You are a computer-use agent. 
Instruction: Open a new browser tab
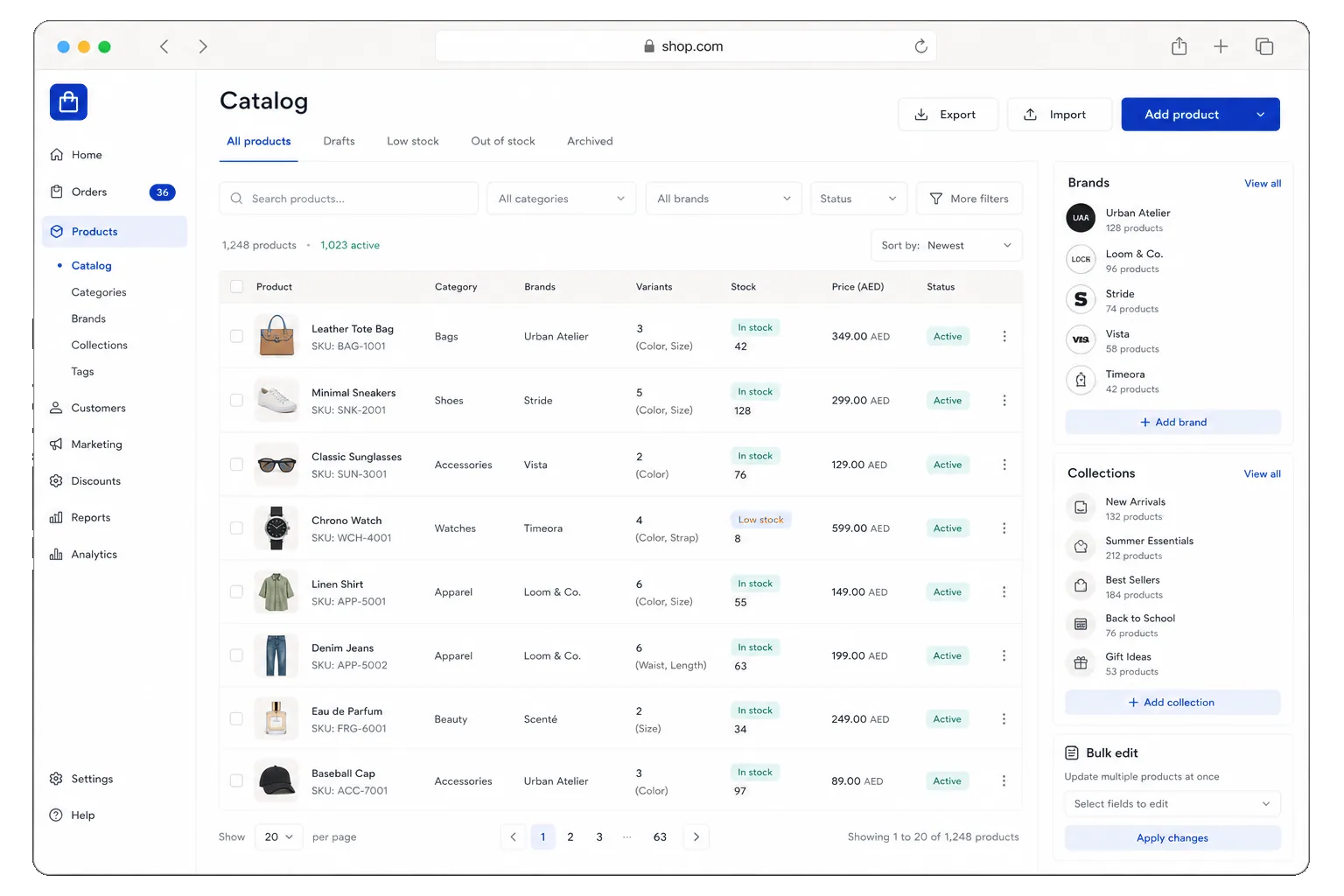point(1221,46)
